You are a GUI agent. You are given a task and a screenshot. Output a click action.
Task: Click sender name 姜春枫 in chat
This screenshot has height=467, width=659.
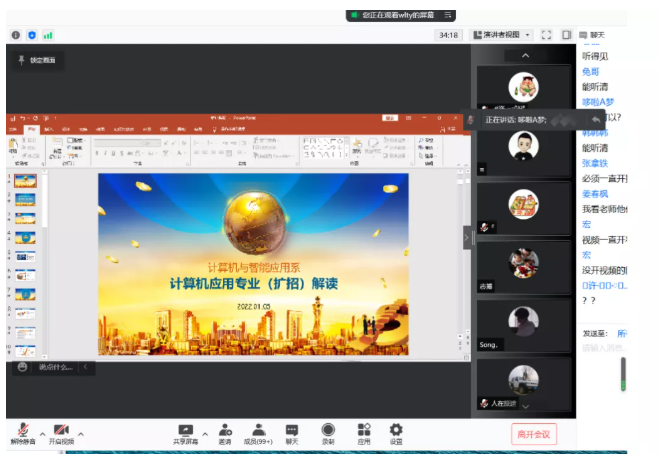point(595,194)
